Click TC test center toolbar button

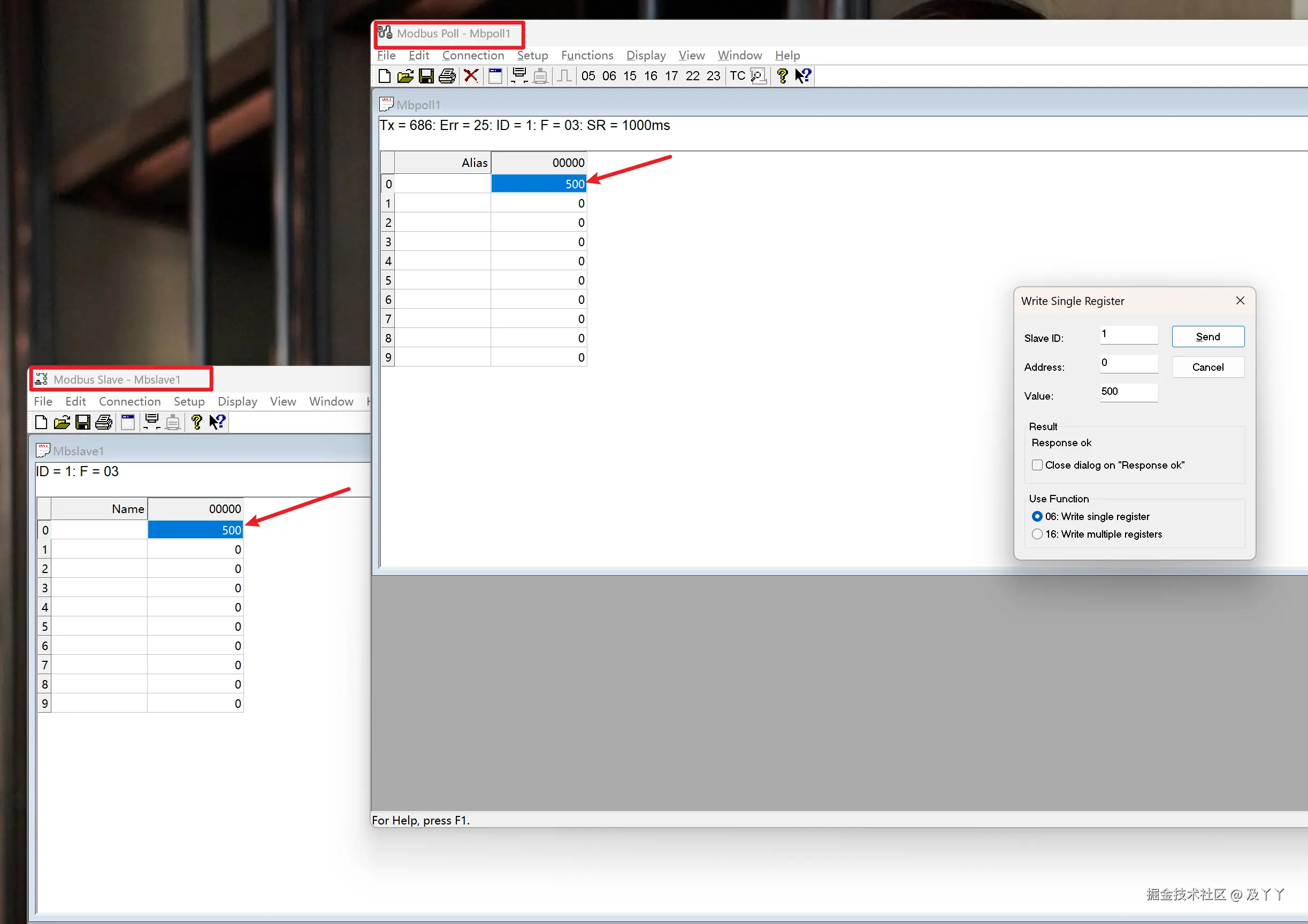[x=737, y=76]
